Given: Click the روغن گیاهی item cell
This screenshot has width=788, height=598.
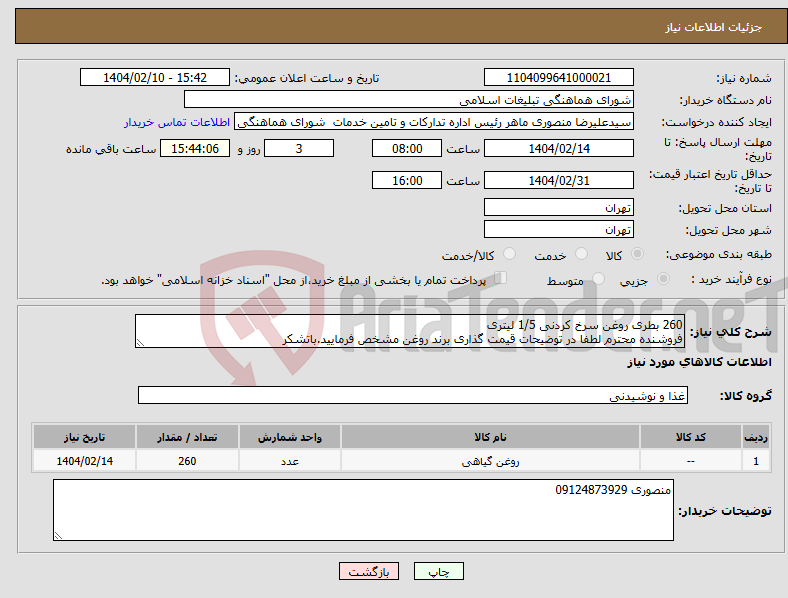Looking at the screenshot, I should (x=490, y=460).
